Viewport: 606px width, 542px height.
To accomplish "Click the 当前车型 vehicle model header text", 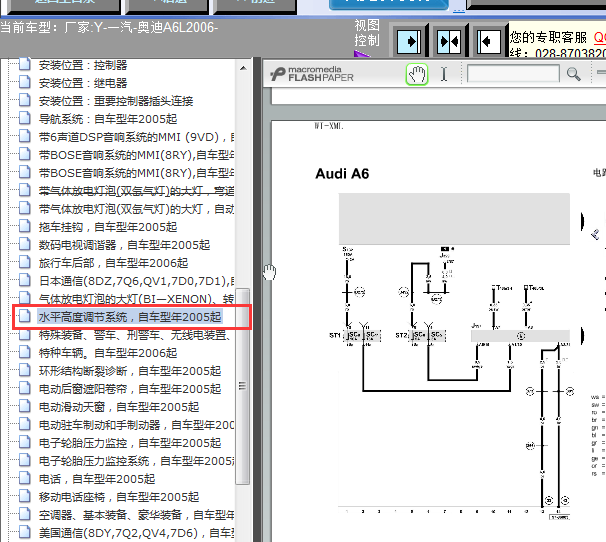I will point(109,27).
